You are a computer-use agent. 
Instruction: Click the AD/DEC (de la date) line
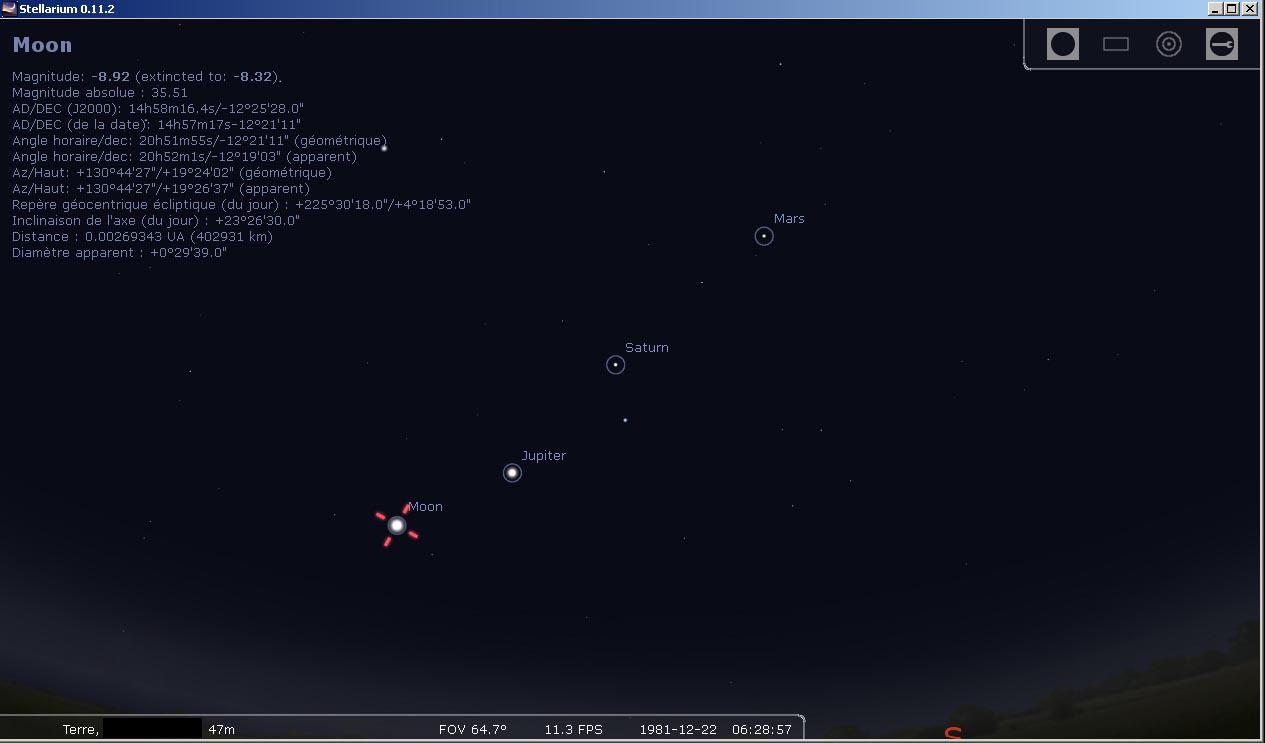point(157,125)
